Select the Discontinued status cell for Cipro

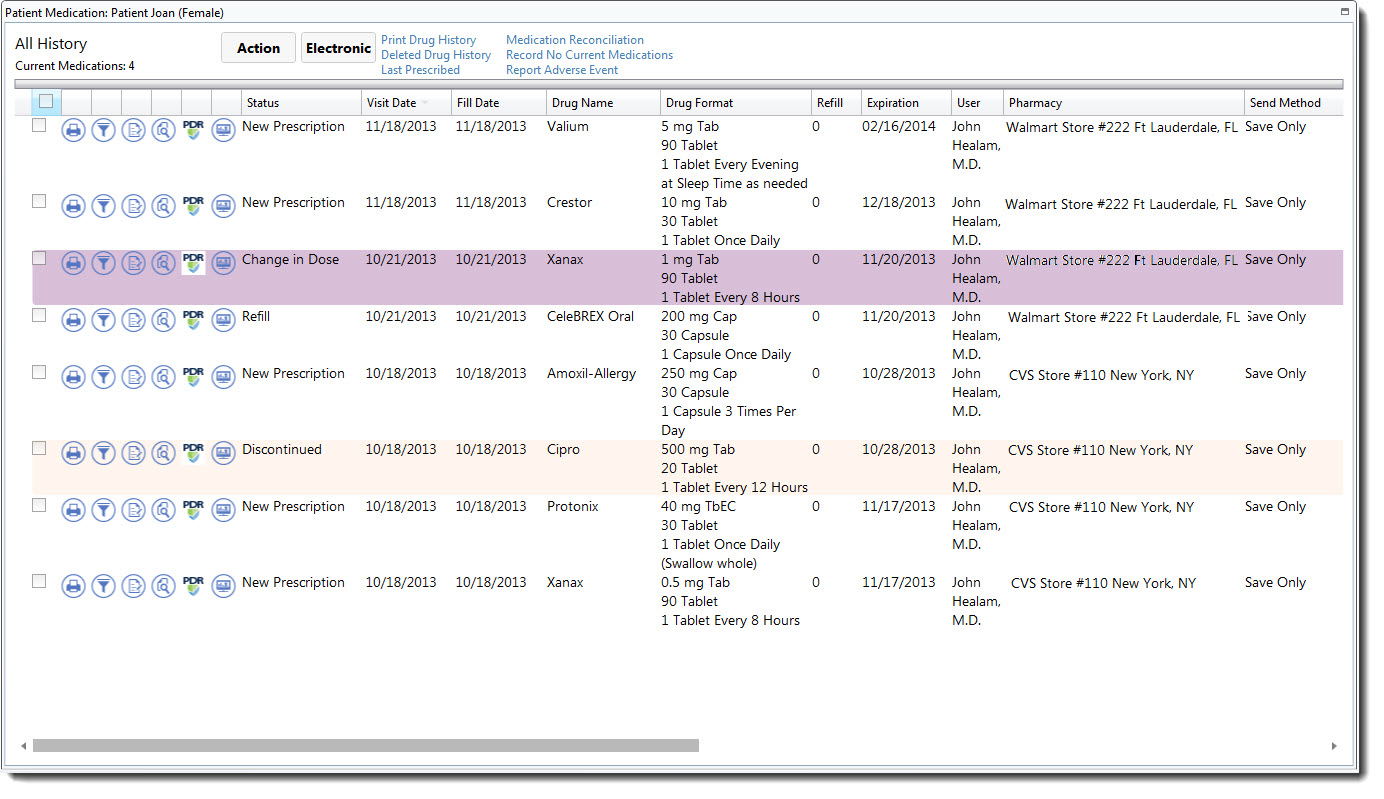pyautogui.click(x=282, y=450)
